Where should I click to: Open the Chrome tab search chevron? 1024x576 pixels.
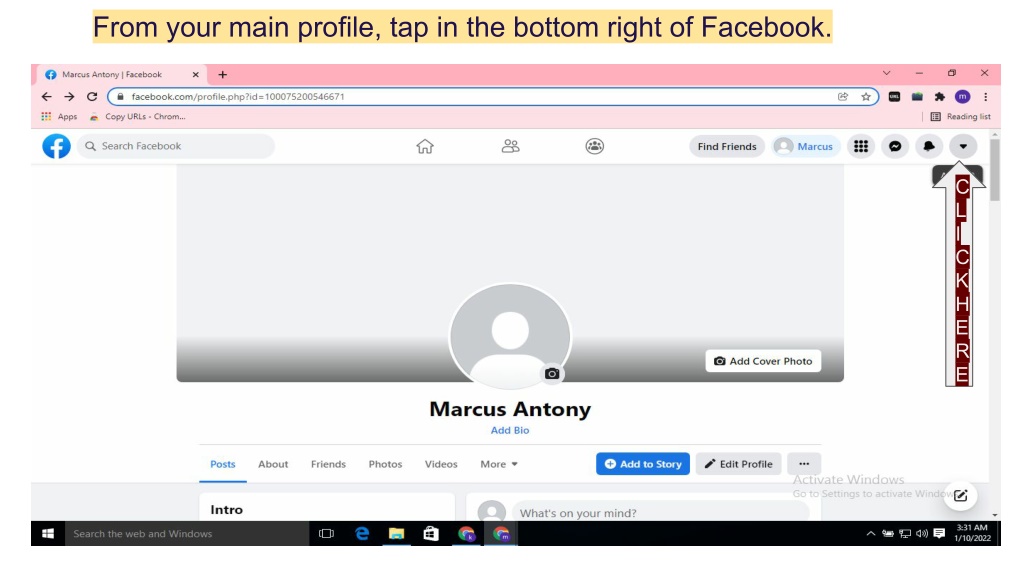point(886,73)
